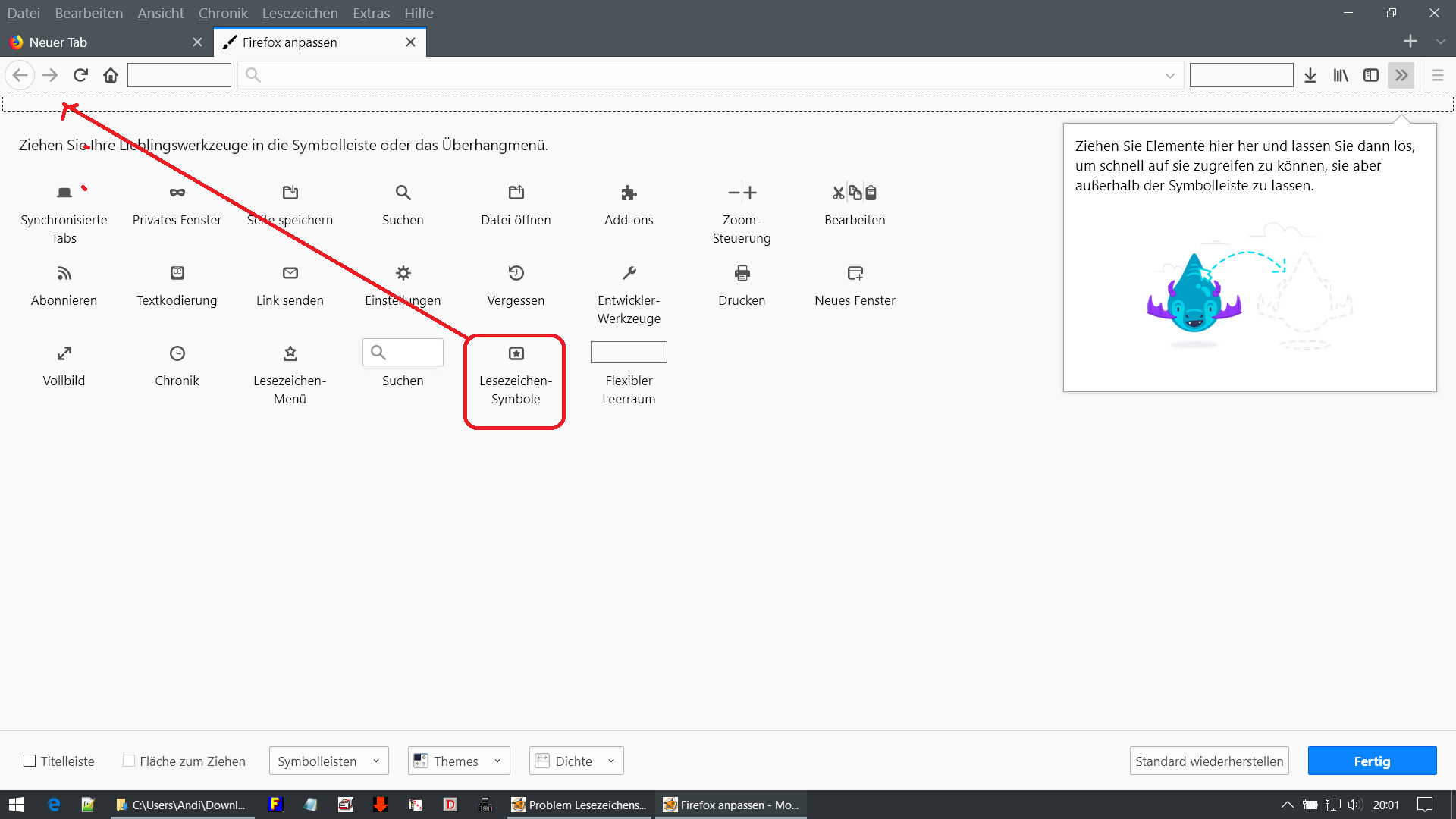Open the Dichte density dropdown
Viewport: 1456px width, 819px height.
[576, 761]
